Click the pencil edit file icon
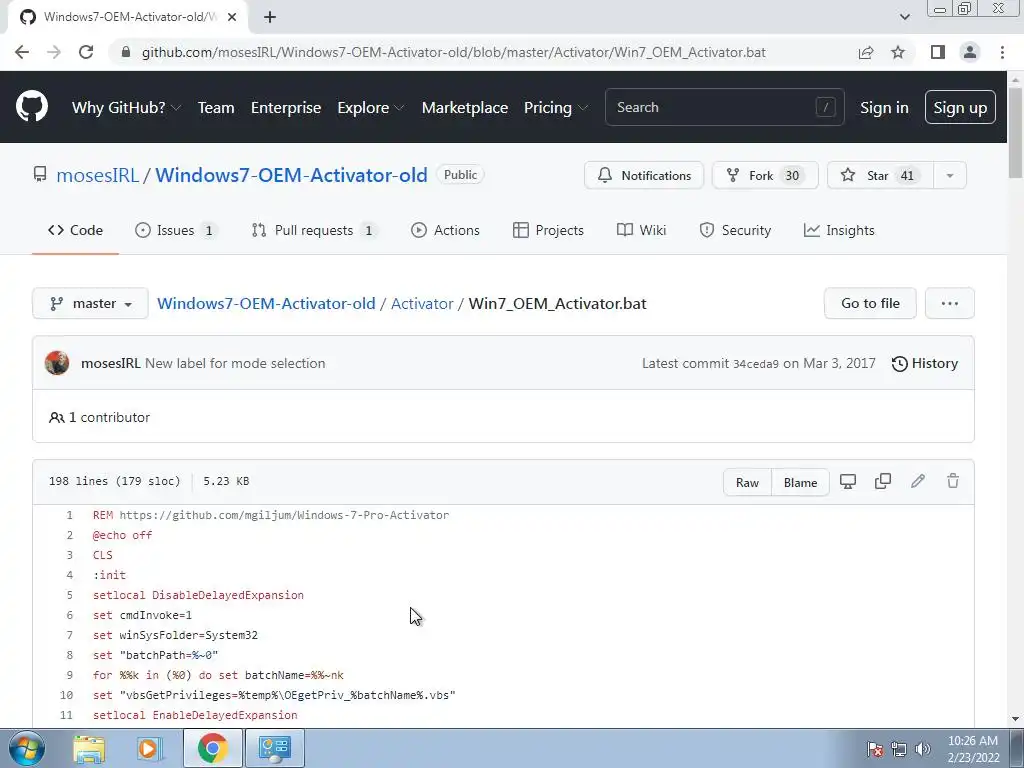This screenshot has height=768, width=1024. (918, 481)
